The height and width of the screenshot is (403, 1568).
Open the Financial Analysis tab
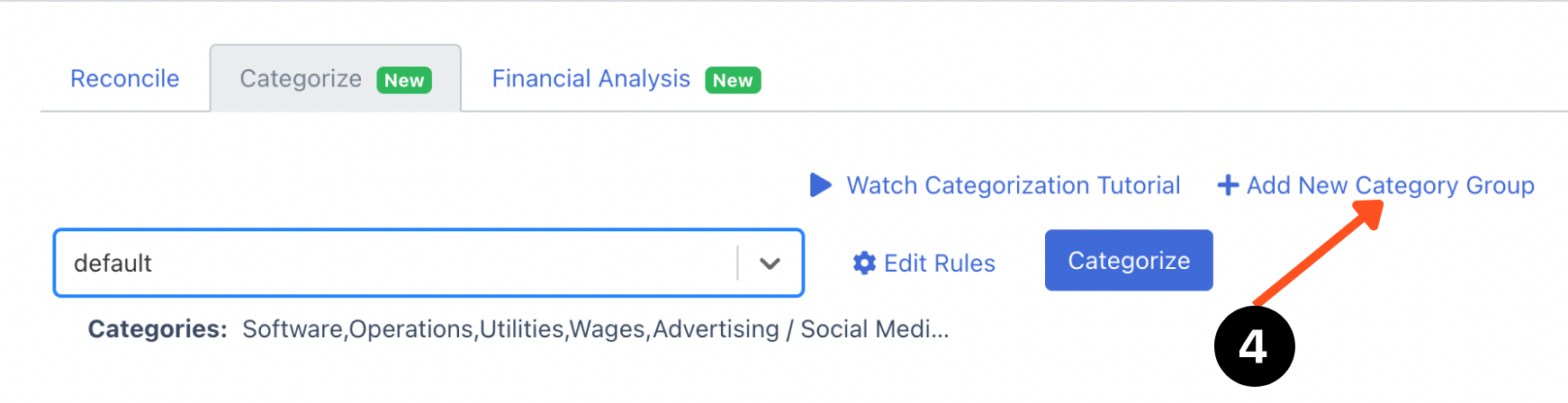pyautogui.click(x=590, y=79)
